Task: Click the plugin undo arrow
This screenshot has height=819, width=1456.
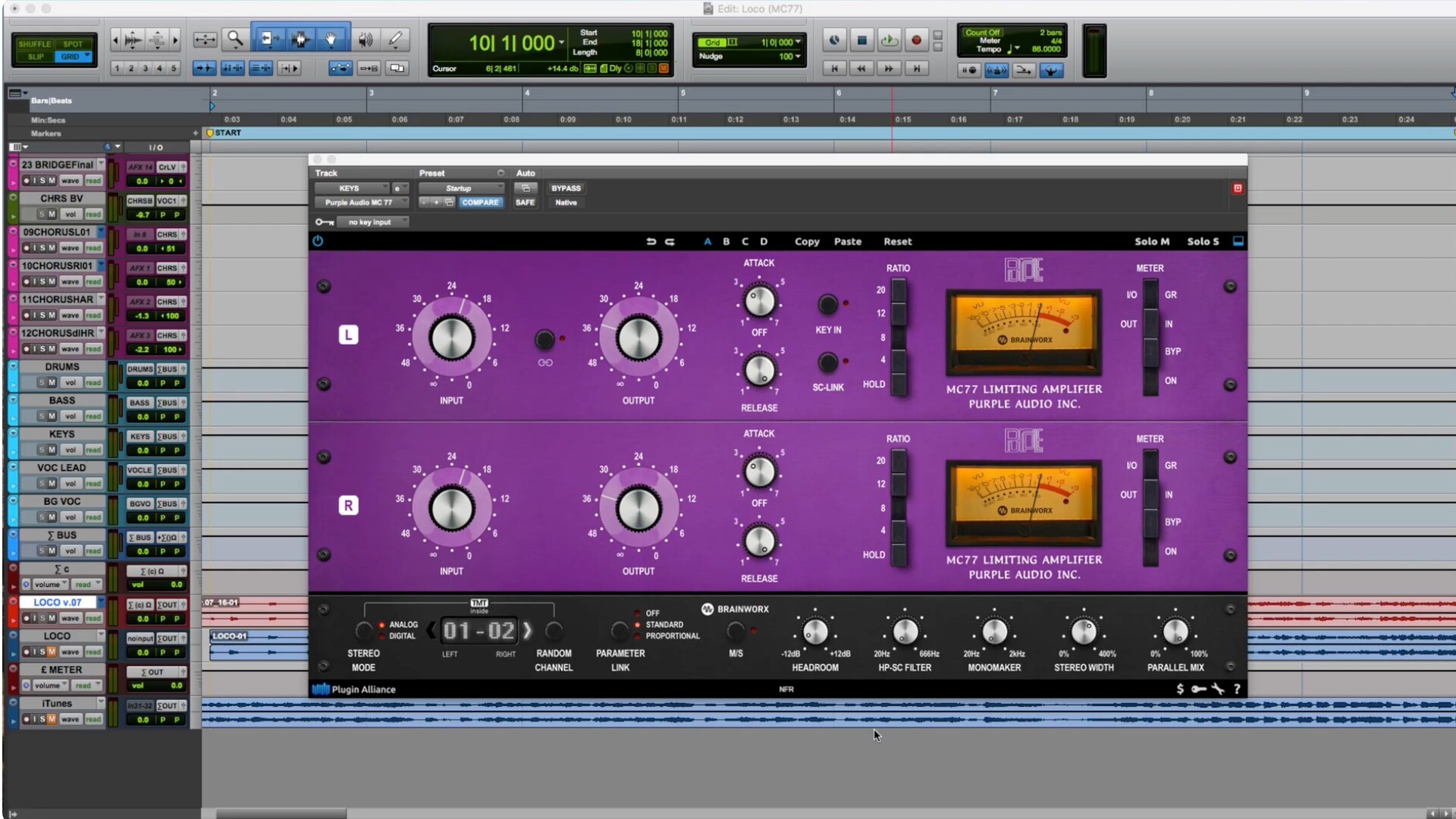Action: pos(651,241)
